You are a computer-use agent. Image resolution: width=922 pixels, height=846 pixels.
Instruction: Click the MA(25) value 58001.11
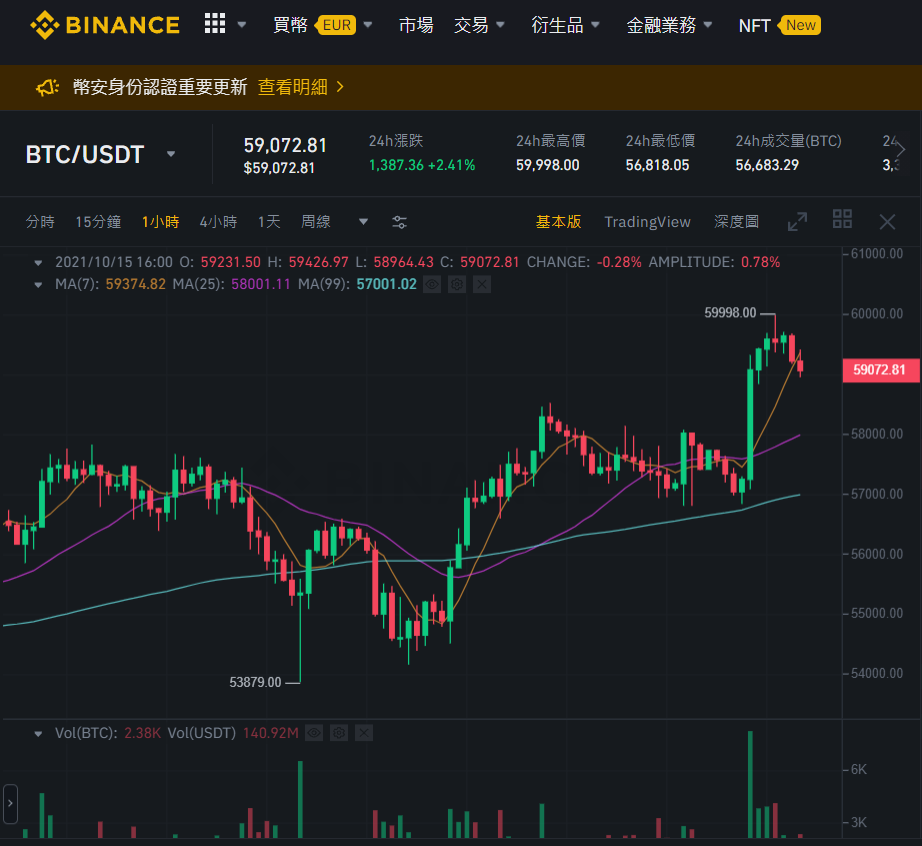pos(261,284)
